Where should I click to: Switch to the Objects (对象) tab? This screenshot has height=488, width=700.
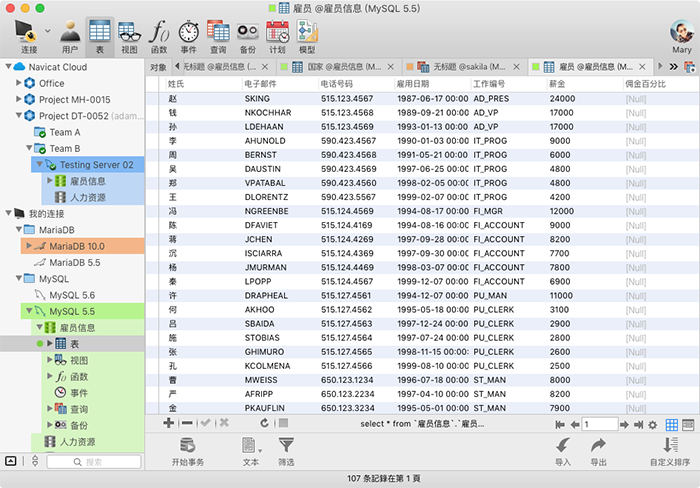(158, 67)
